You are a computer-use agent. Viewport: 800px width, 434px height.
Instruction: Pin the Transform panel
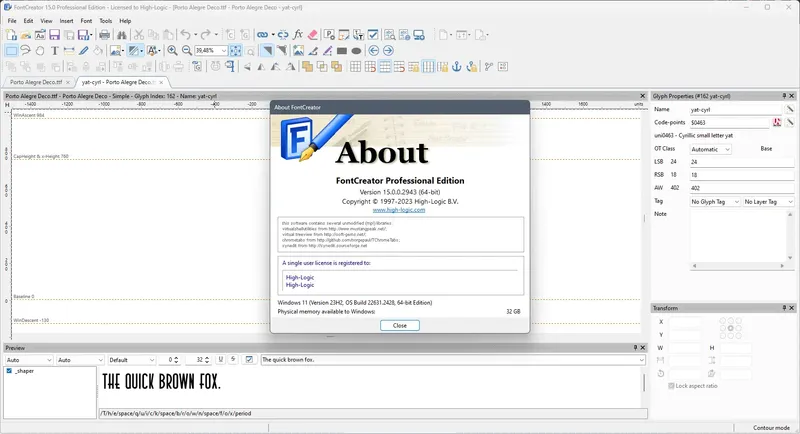point(784,308)
